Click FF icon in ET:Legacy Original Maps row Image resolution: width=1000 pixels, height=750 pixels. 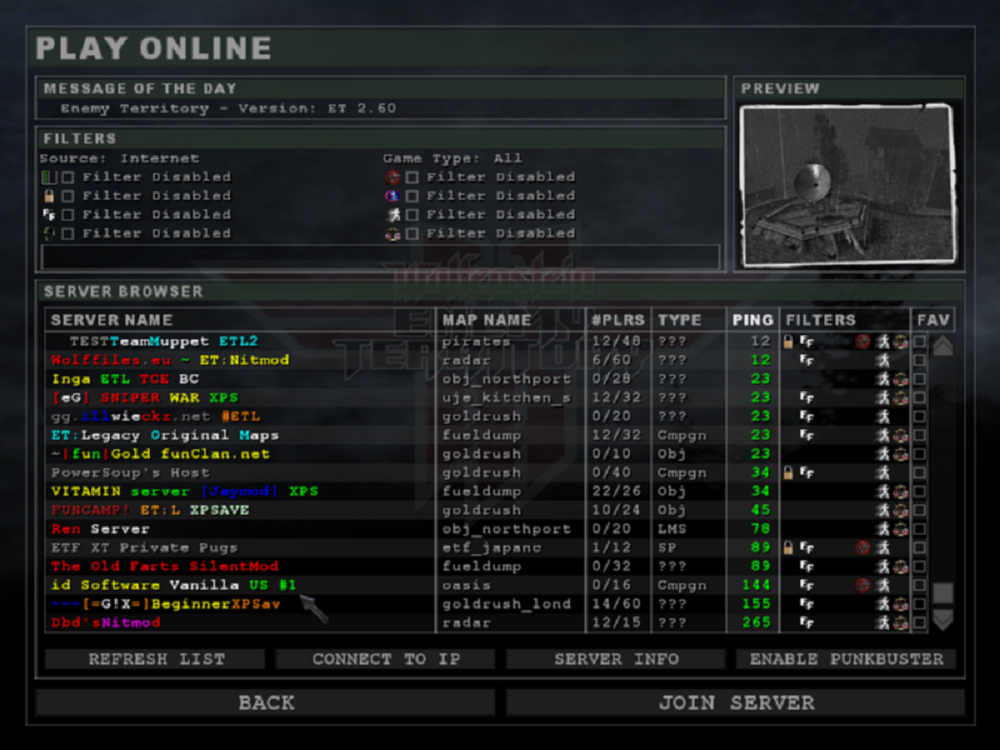[x=807, y=435]
